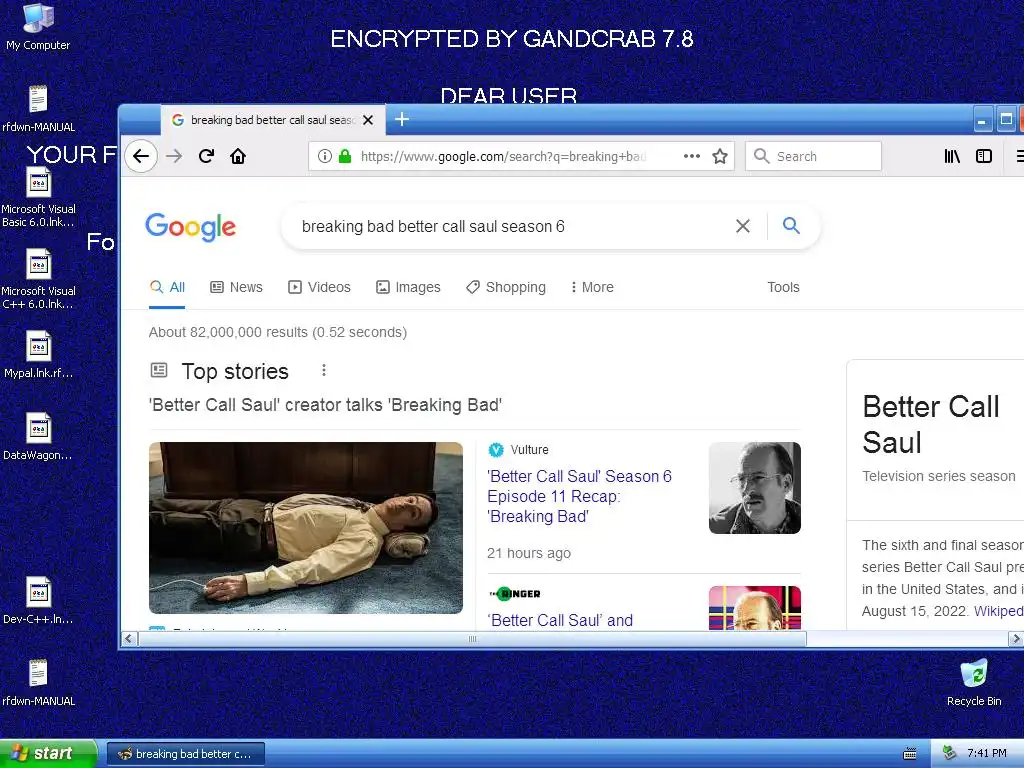Open Google search Tools
Image resolution: width=1024 pixels, height=768 pixels.
tap(783, 287)
